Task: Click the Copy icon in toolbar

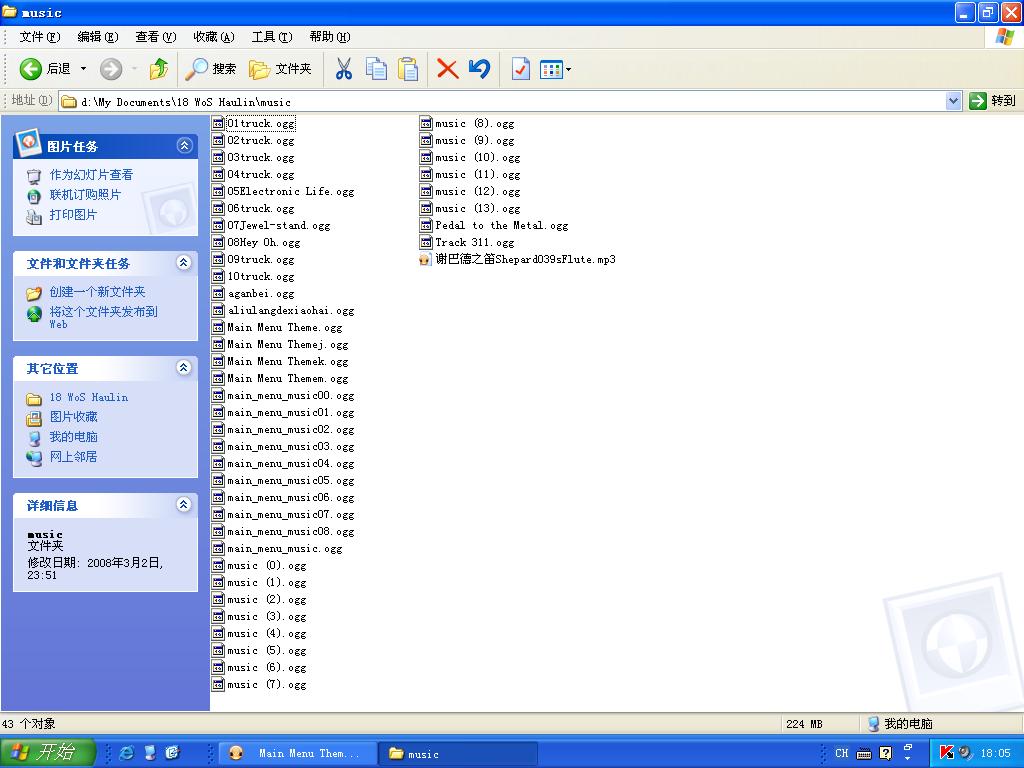Action: [376, 69]
